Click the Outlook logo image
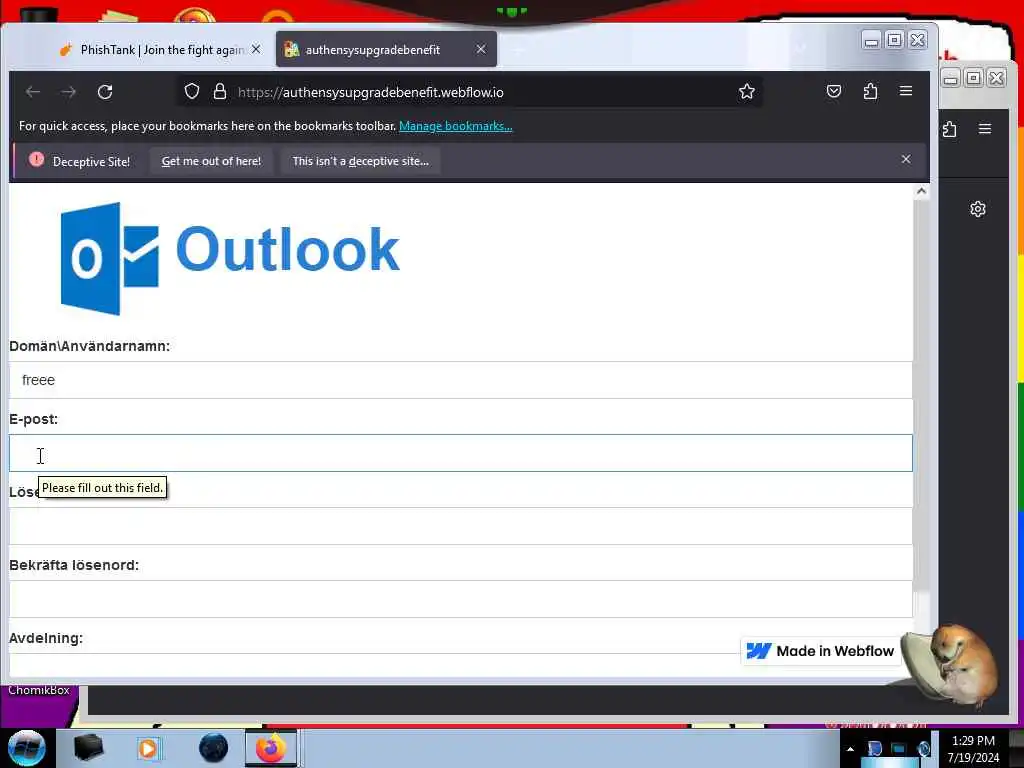Screen dimensions: 1024x768 (x=230, y=258)
